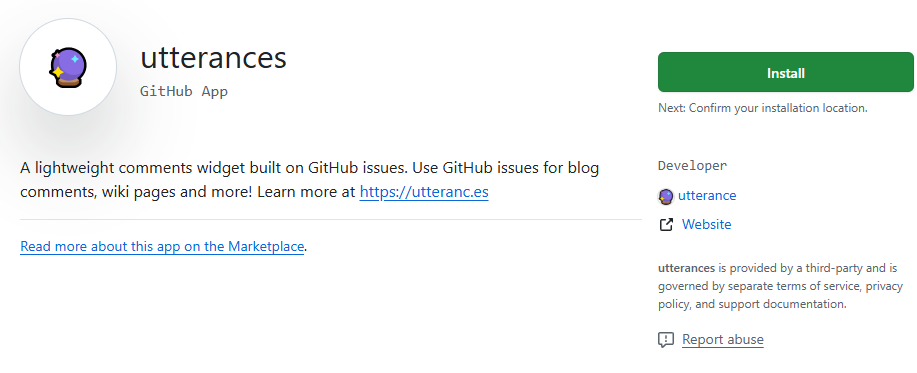This screenshot has width=917, height=373.
Task: Click the word Marketplace in the read-more link
Action: [x=266, y=246]
